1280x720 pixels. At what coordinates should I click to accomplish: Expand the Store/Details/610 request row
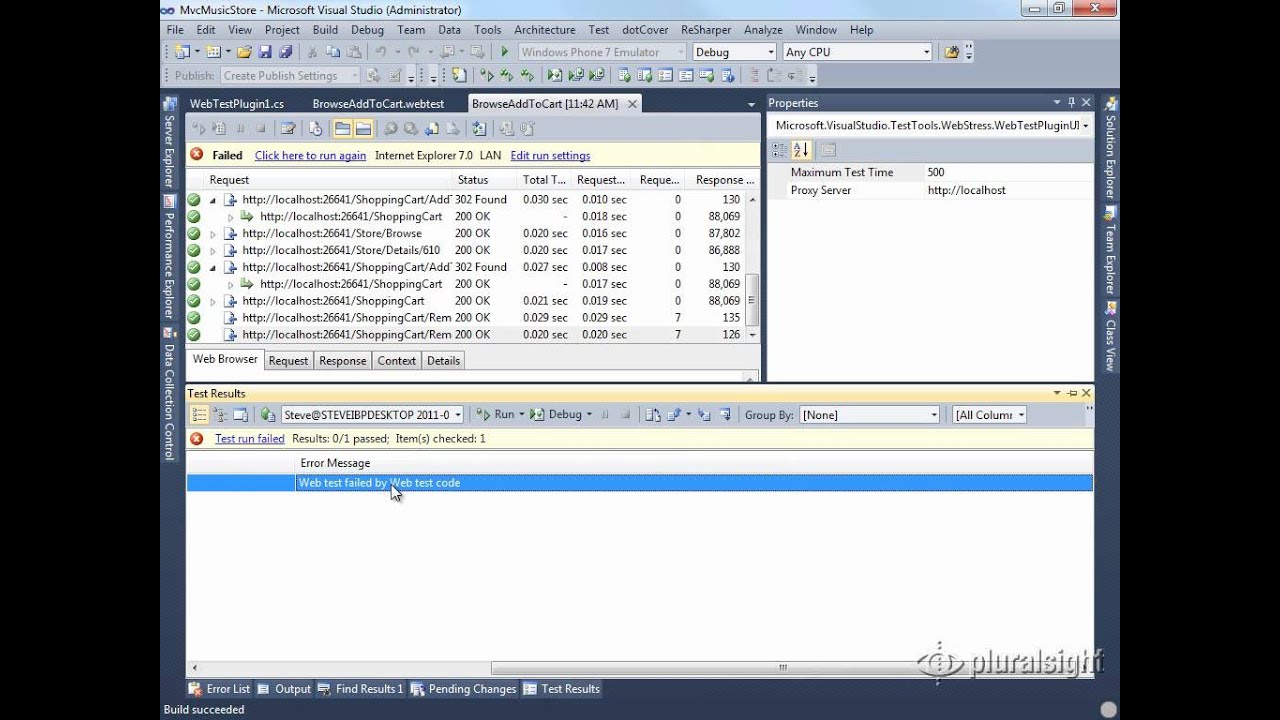click(212, 250)
